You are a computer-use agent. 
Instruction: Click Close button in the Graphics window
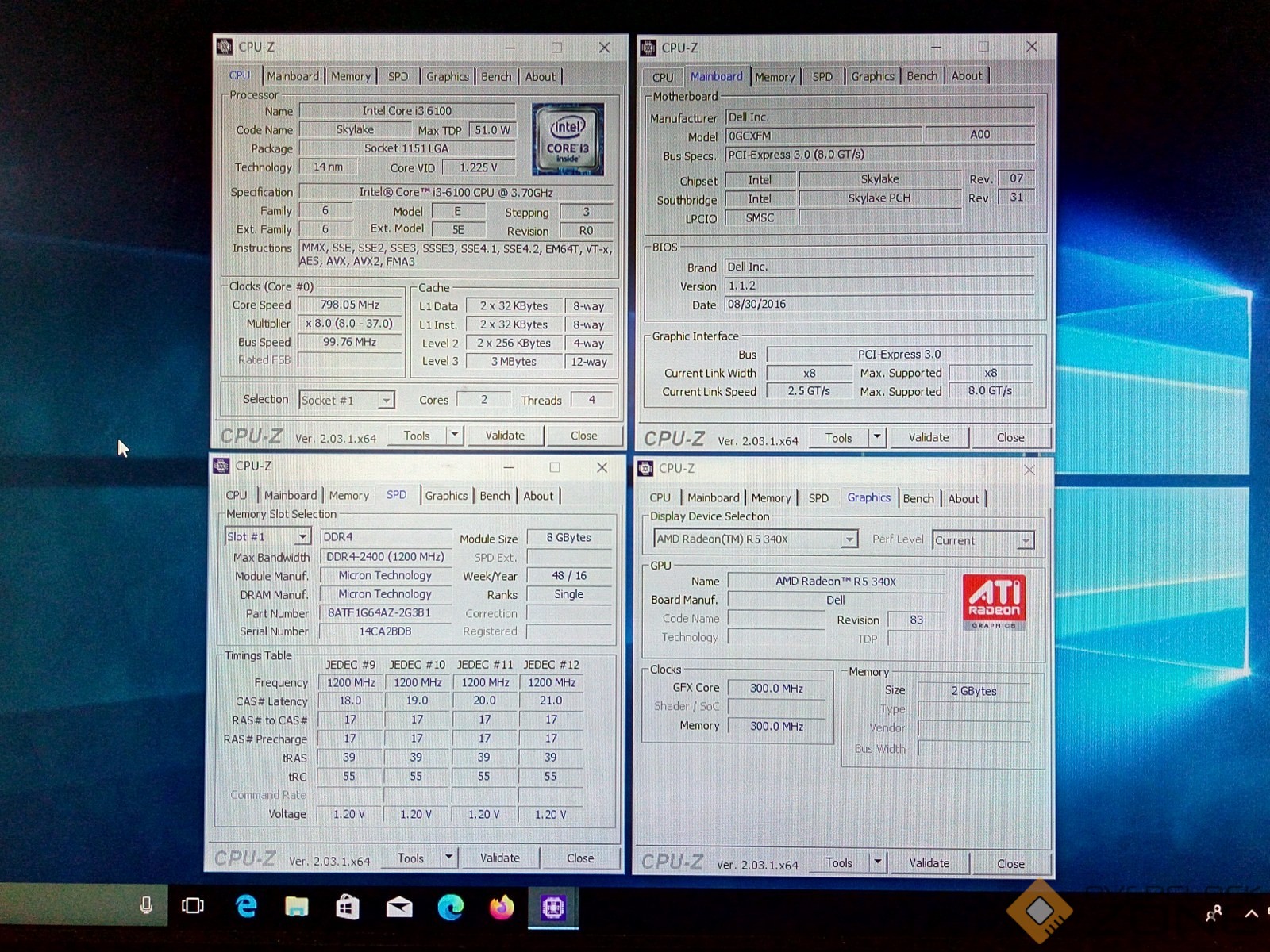tap(1010, 863)
